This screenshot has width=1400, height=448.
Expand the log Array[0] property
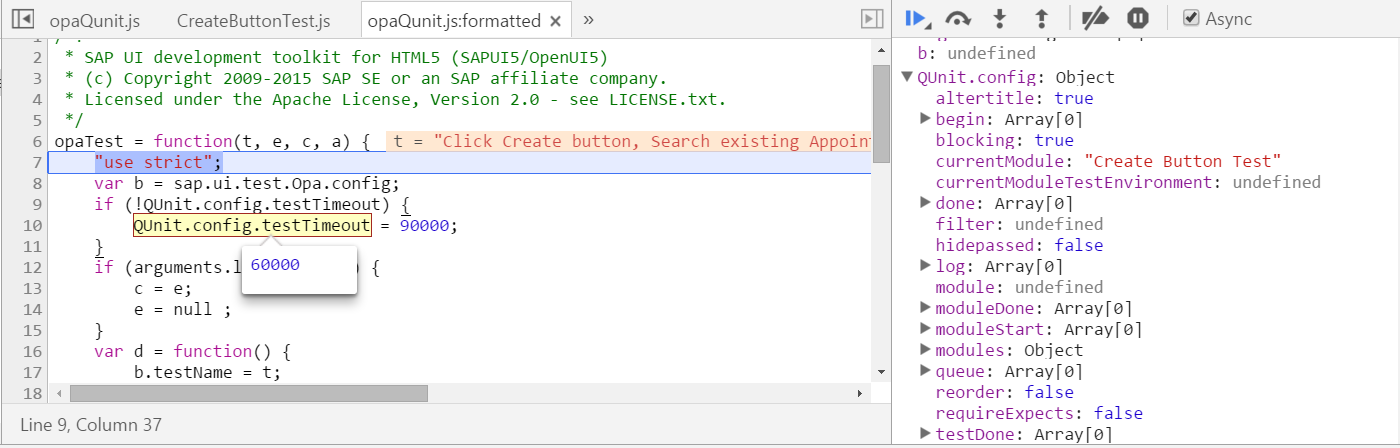coord(925,266)
